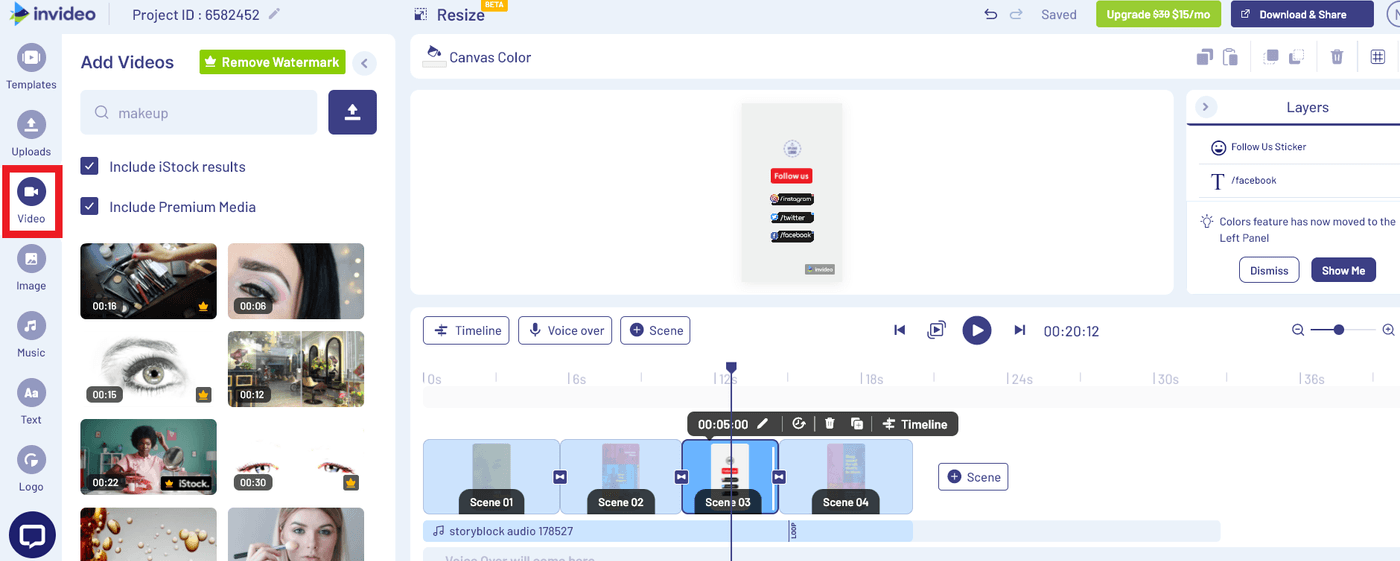Play the video preview
The width and height of the screenshot is (1400, 561).
[x=977, y=330]
